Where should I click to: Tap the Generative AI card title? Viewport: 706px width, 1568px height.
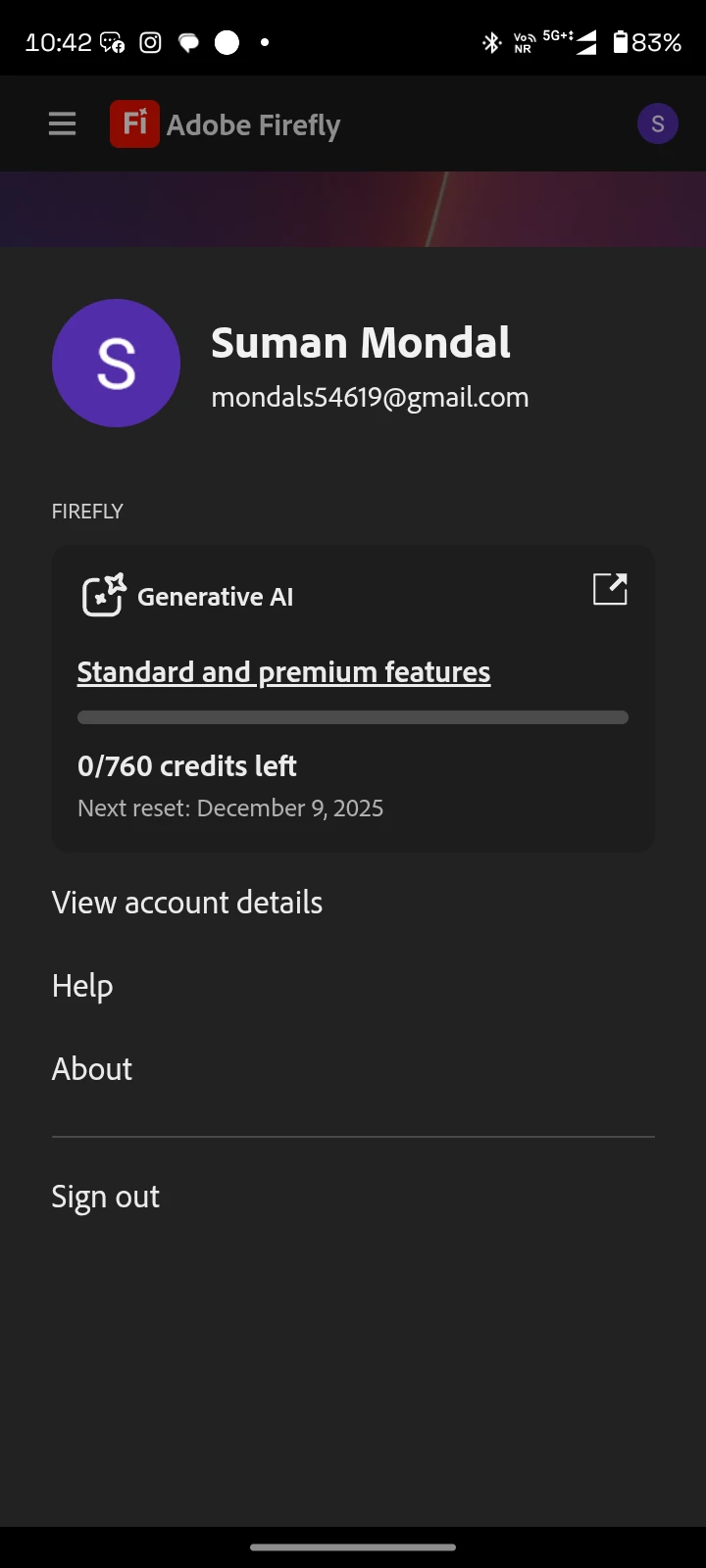[x=216, y=597]
